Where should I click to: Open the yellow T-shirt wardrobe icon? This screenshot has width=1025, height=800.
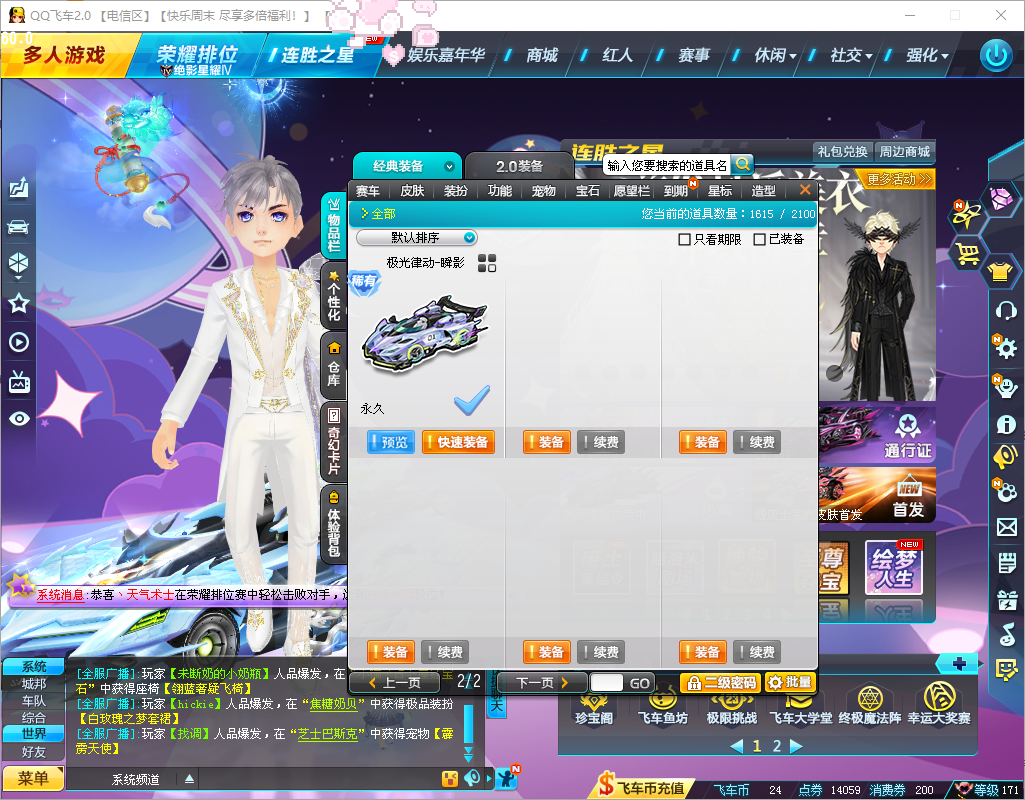coord(1000,271)
